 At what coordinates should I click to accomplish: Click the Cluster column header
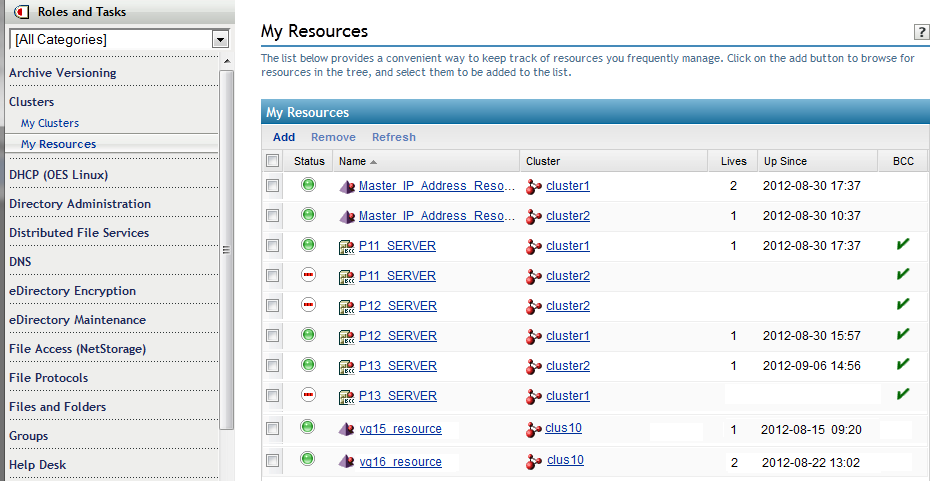[x=543, y=161]
